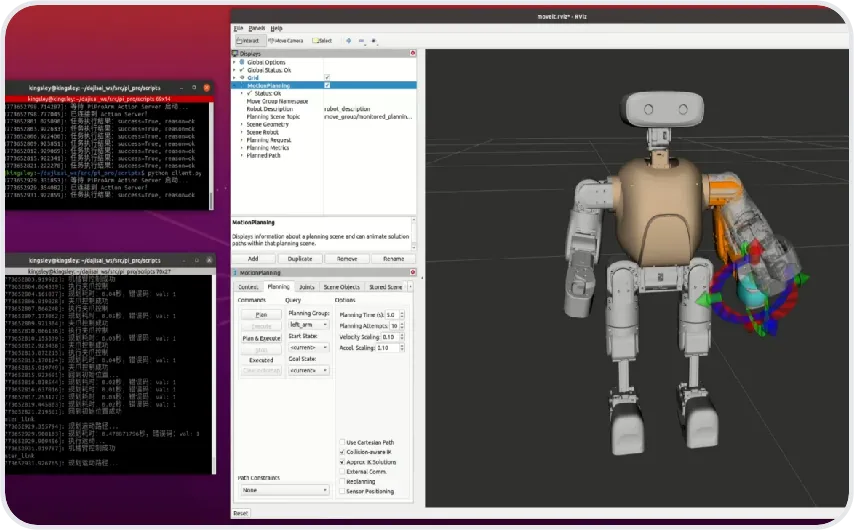
Task: Click the Reset button at bottom
Action: click(241, 513)
